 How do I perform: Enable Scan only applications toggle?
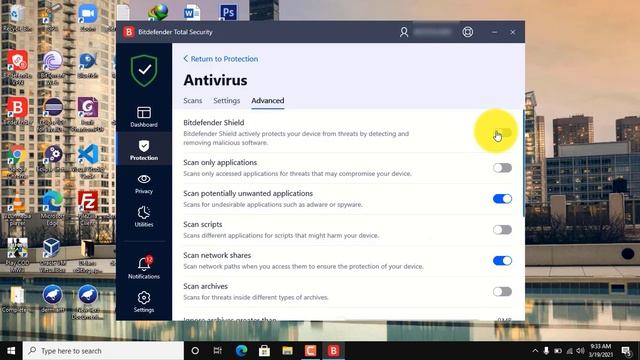[502, 168]
